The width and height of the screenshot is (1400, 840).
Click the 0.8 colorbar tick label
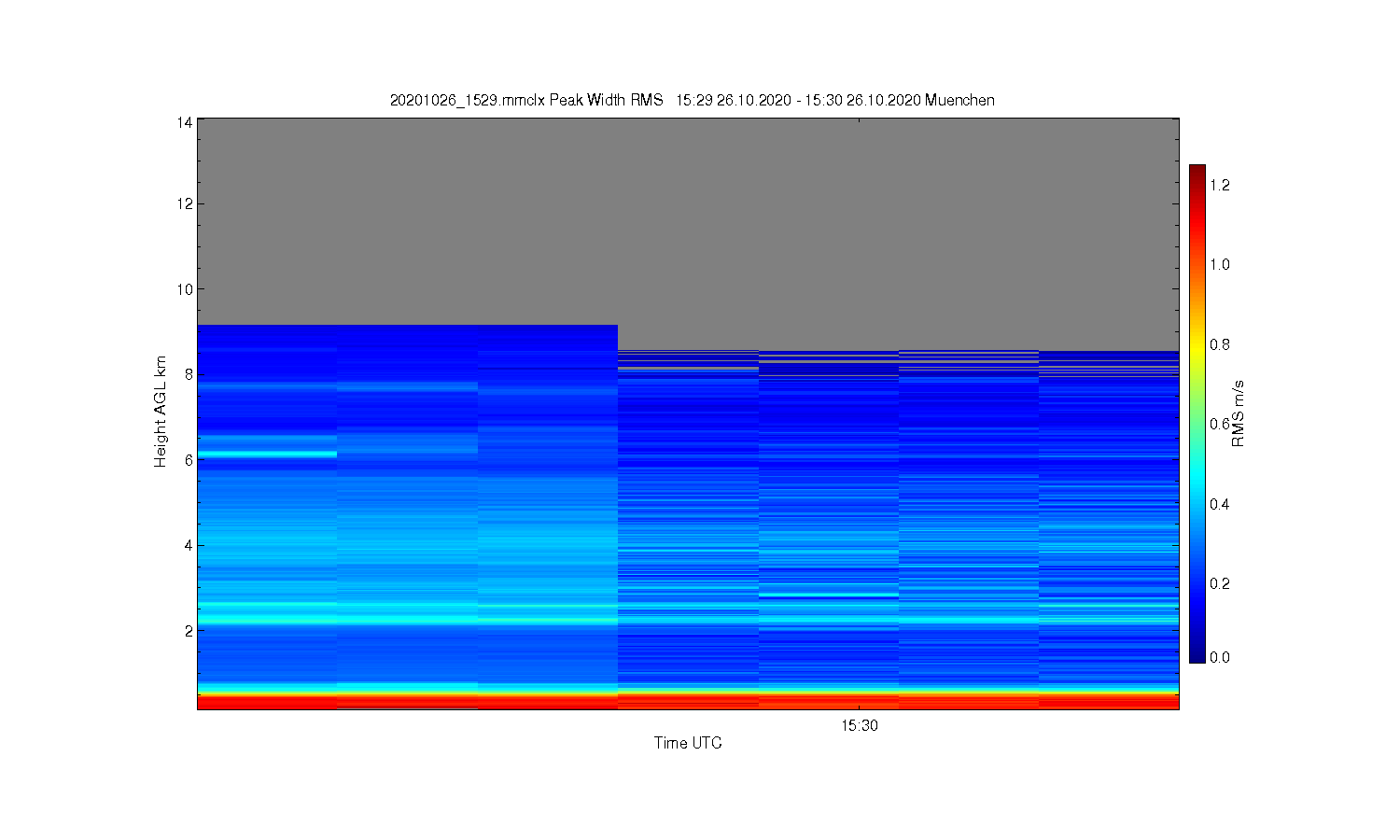(1220, 344)
